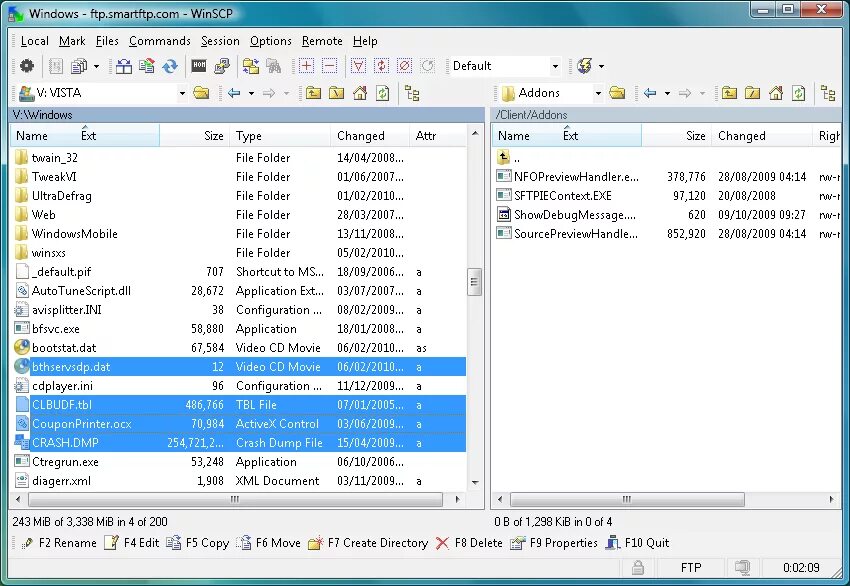Go back in local panel history
Screen dimensions: 850x586
234,93
